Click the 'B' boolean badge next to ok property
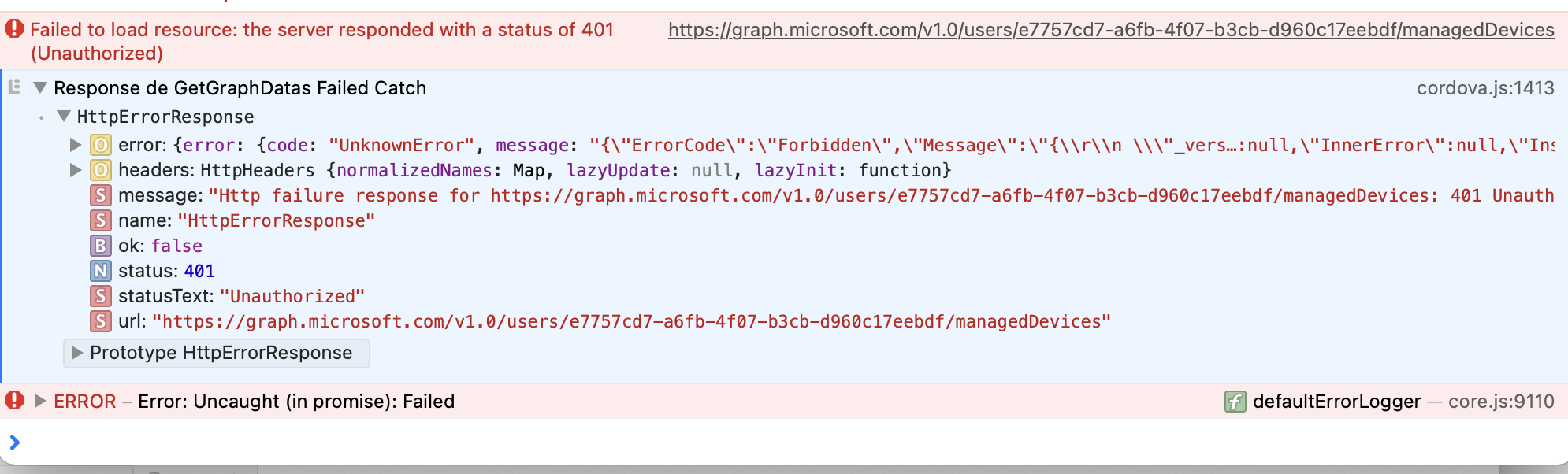This screenshot has width=1568, height=474. click(x=100, y=246)
